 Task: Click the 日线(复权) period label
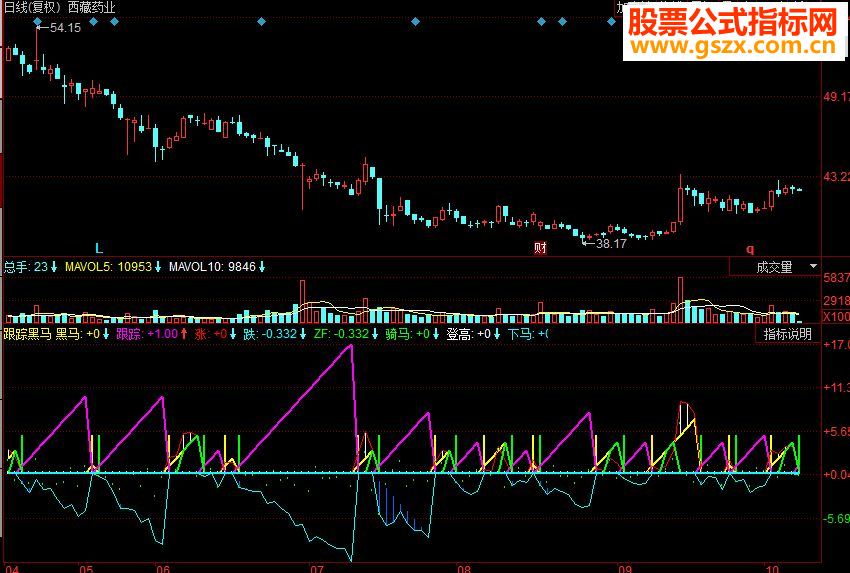(x=32, y=7)
